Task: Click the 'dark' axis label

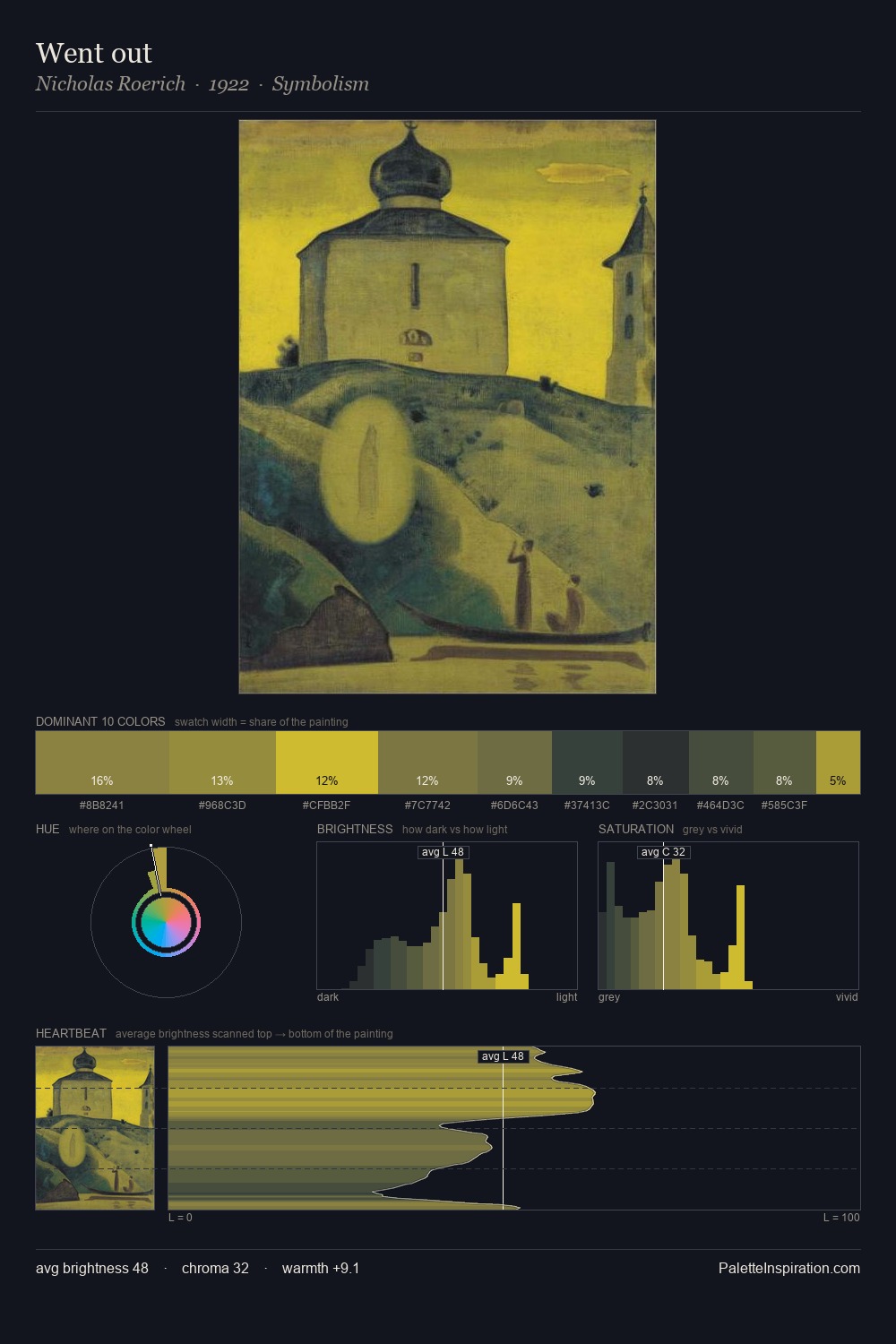Action: coord(328,997)
